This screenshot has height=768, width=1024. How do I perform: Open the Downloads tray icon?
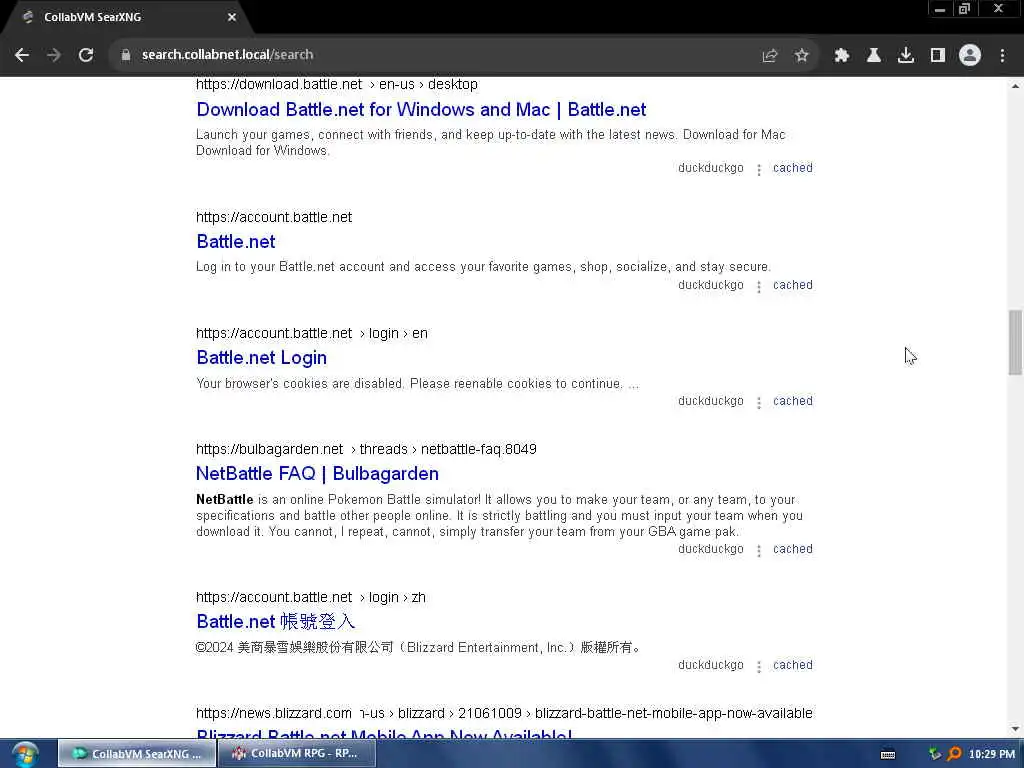pyautogui.click(x=906, y=56)
